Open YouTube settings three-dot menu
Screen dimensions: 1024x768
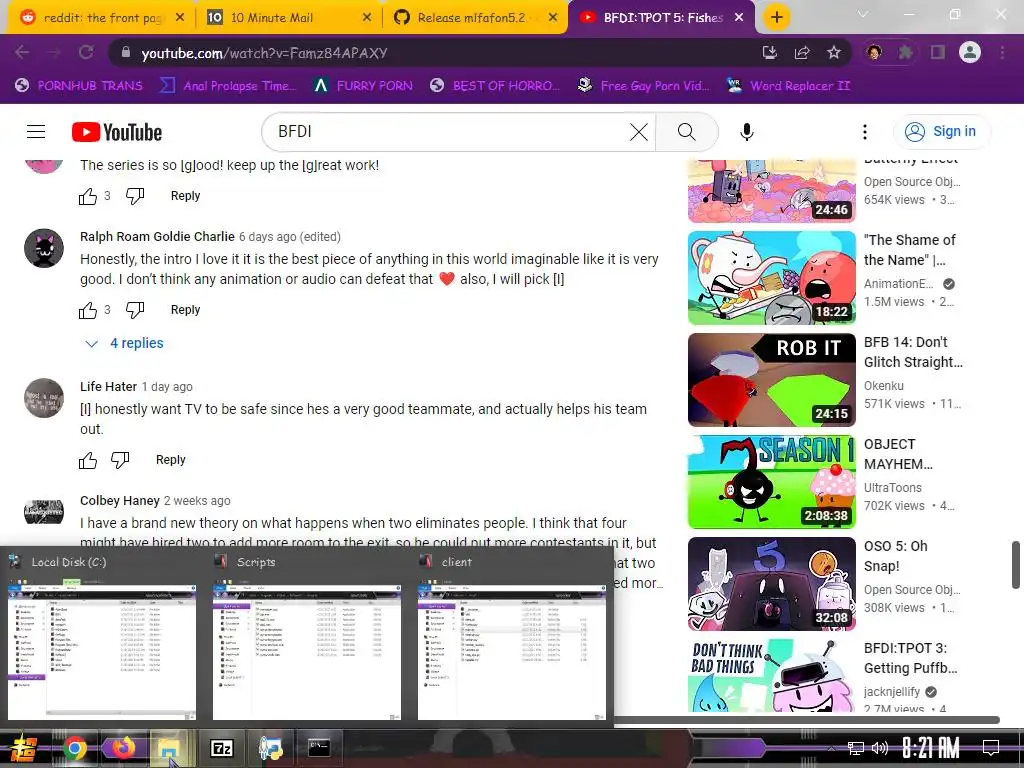(865, 132)
